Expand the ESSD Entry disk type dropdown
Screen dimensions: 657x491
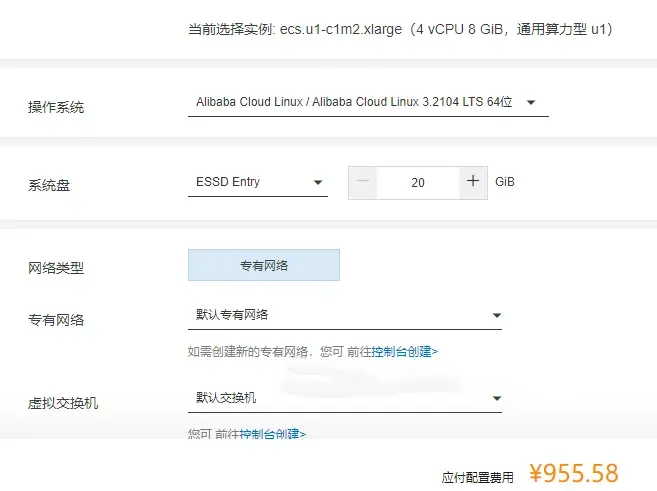pos(257,182)
